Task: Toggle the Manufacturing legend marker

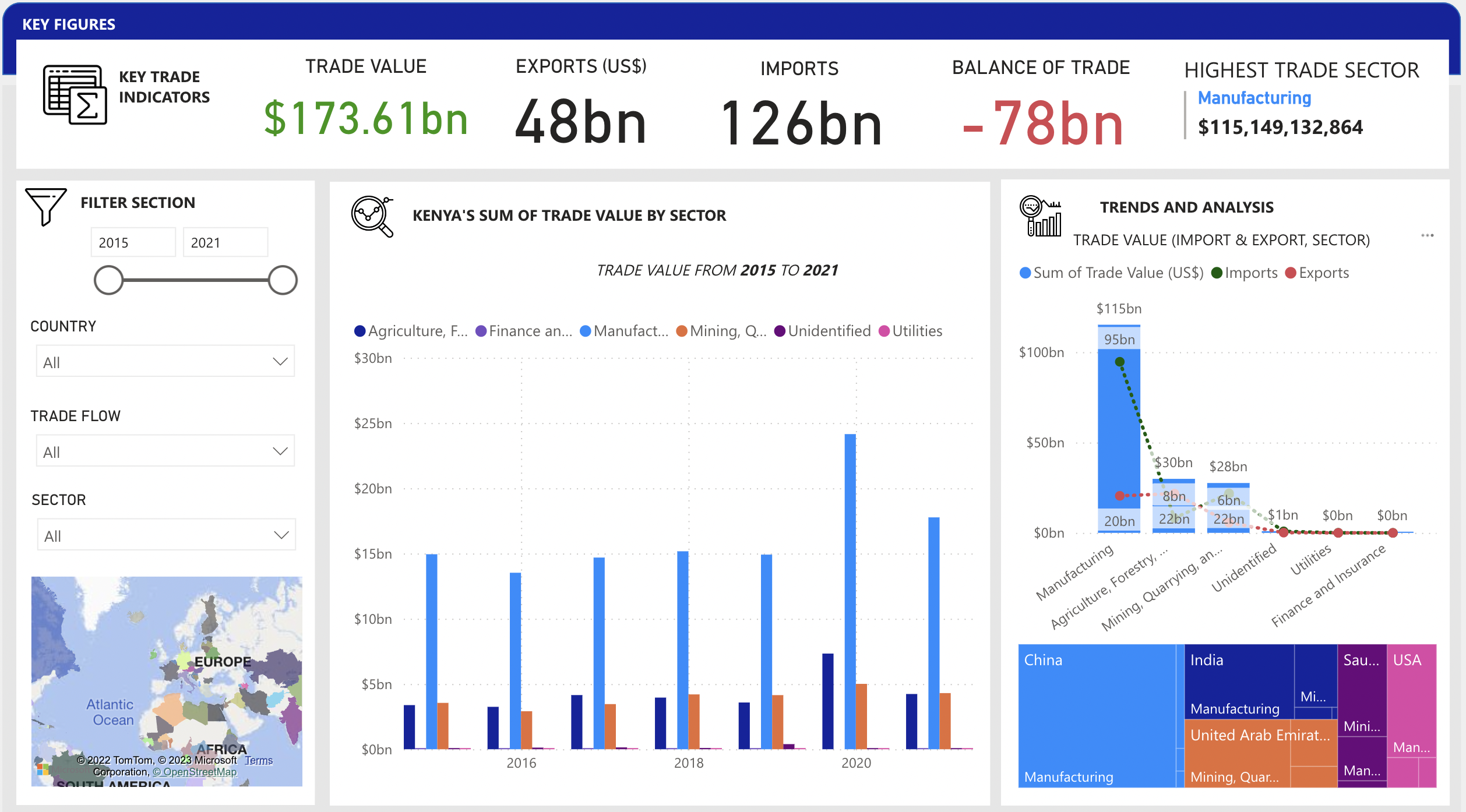Action: (586, 331)
